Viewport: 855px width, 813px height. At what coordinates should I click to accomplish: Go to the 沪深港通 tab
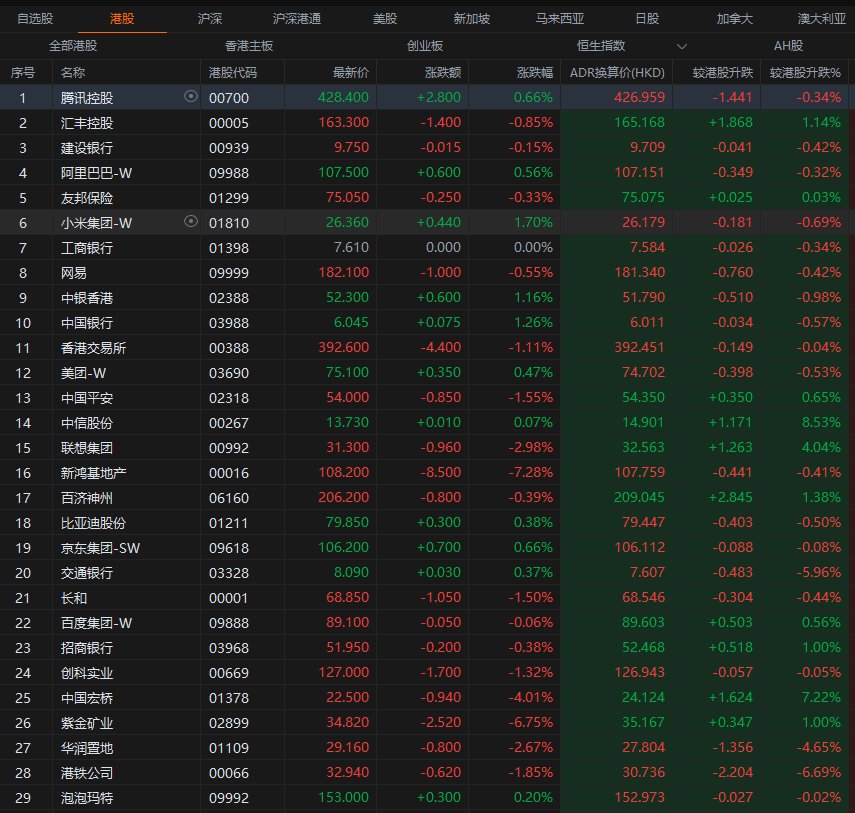point(297,19)
